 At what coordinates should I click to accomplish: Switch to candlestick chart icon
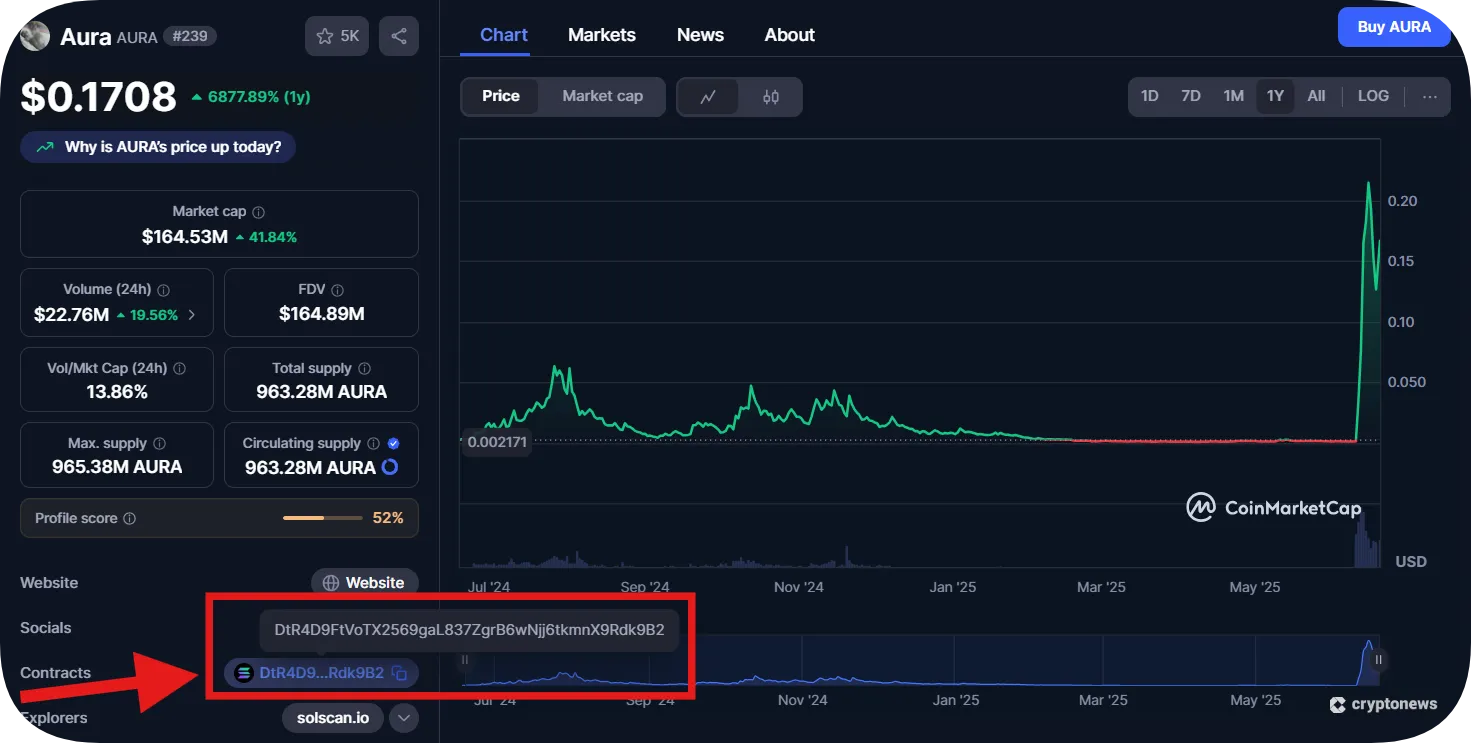pos(770,97)
